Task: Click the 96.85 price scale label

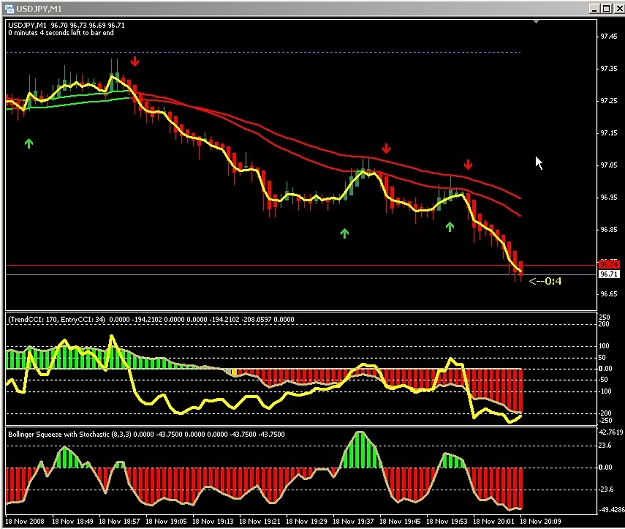Action: coord(608,230)
